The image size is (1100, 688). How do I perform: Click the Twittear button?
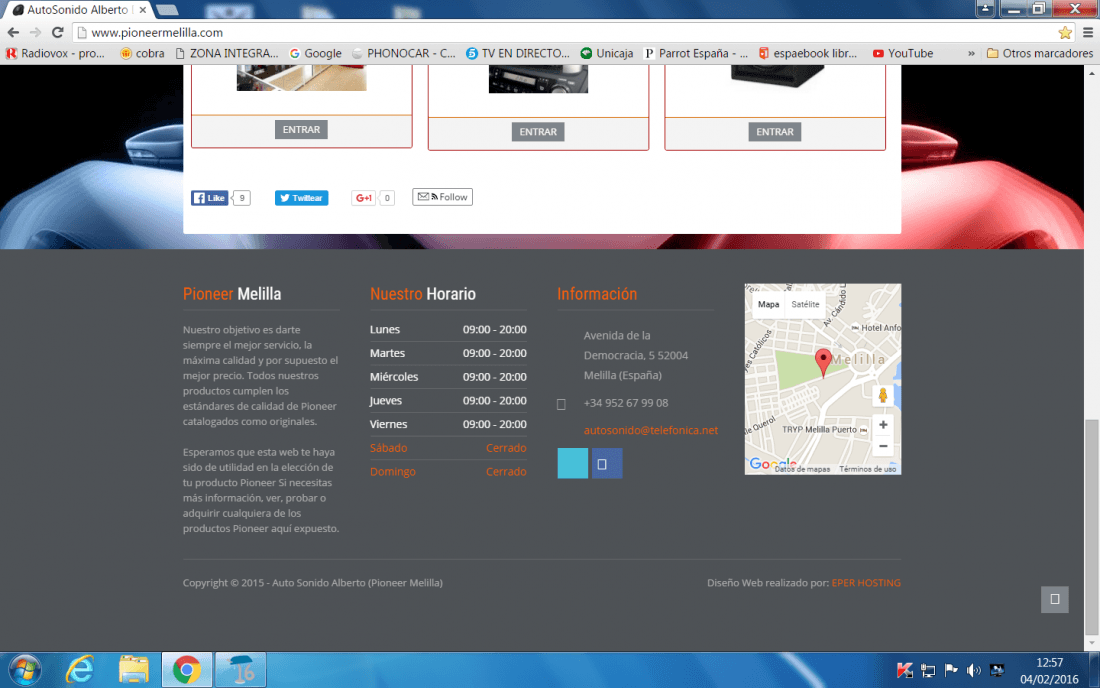pos(302,198)
